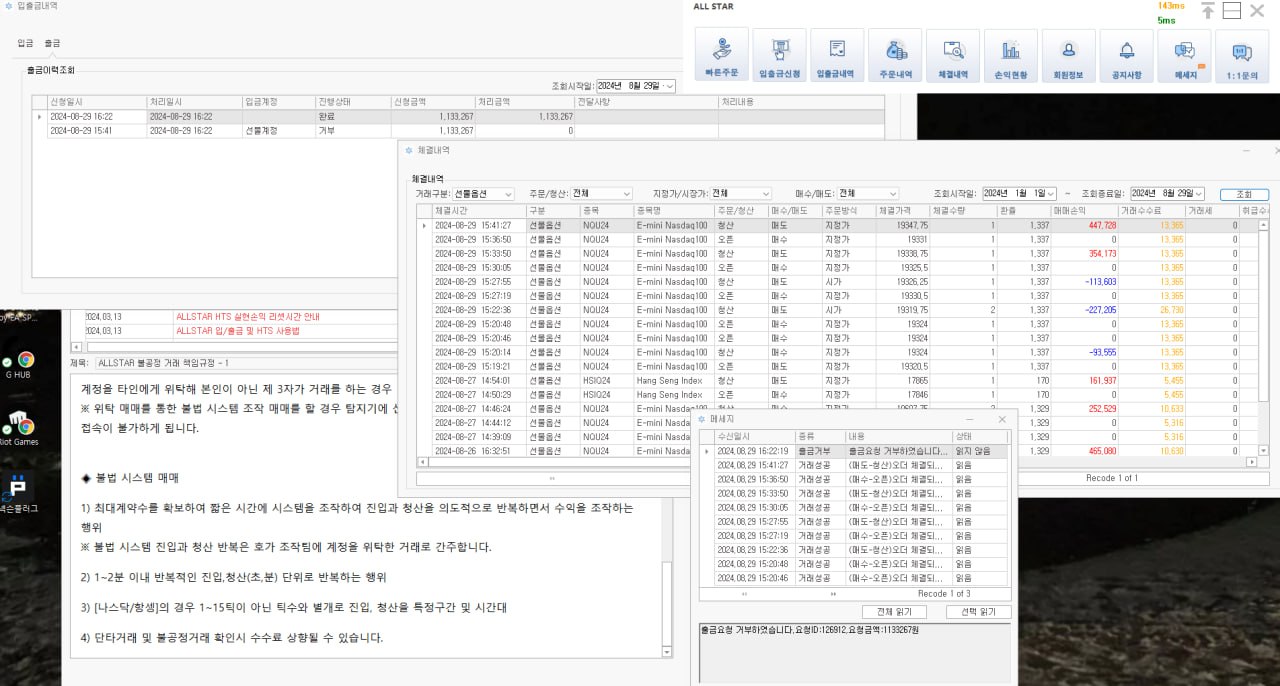Click the 메세지 window title gear icon

701,420
